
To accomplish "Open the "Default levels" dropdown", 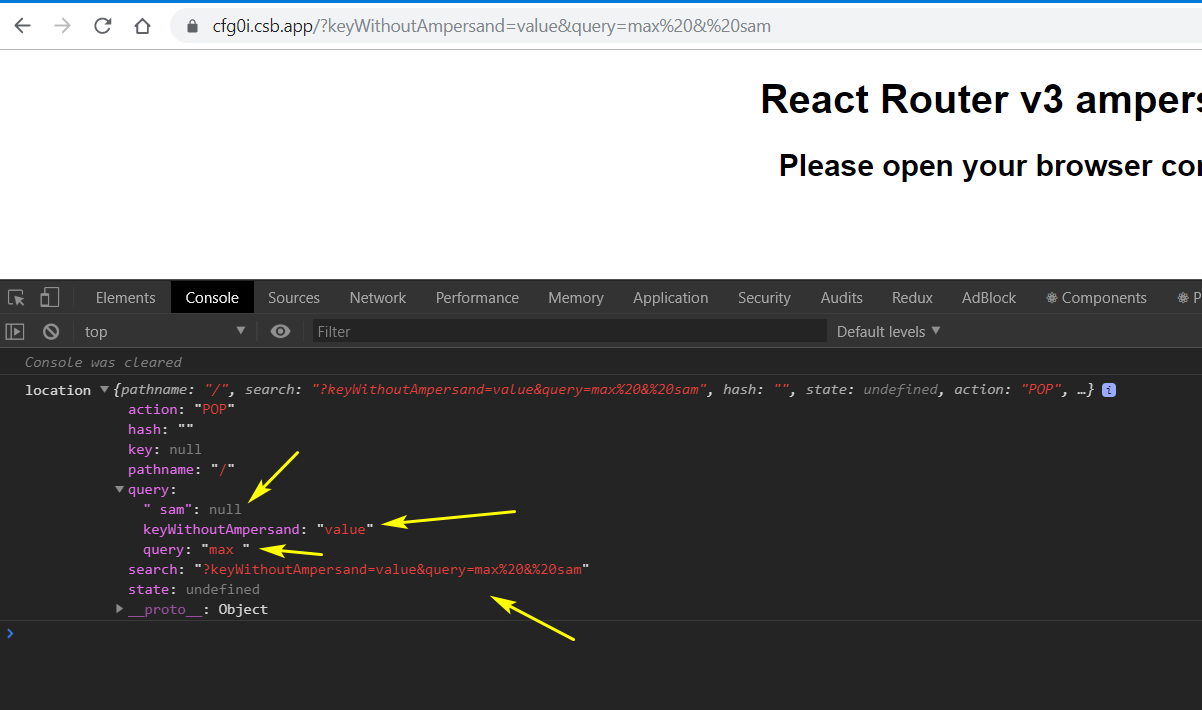I will pyautogui.click(x=886, y=331).
